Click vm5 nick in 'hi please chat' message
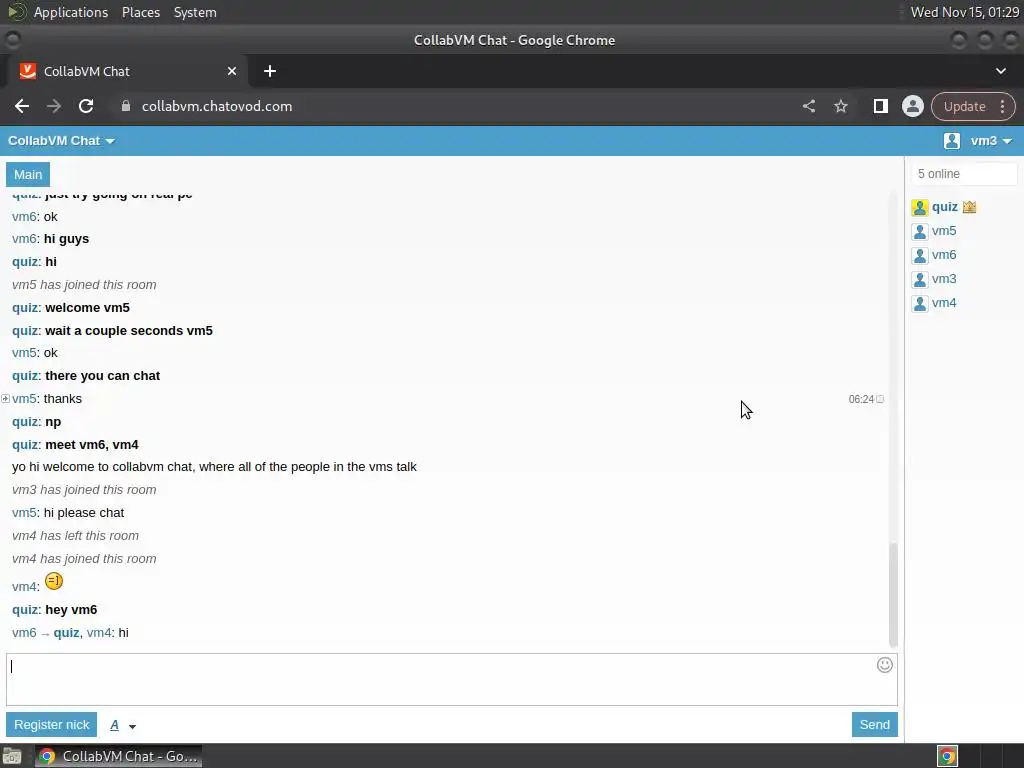 pyautogui.click(x=25, y=513)
